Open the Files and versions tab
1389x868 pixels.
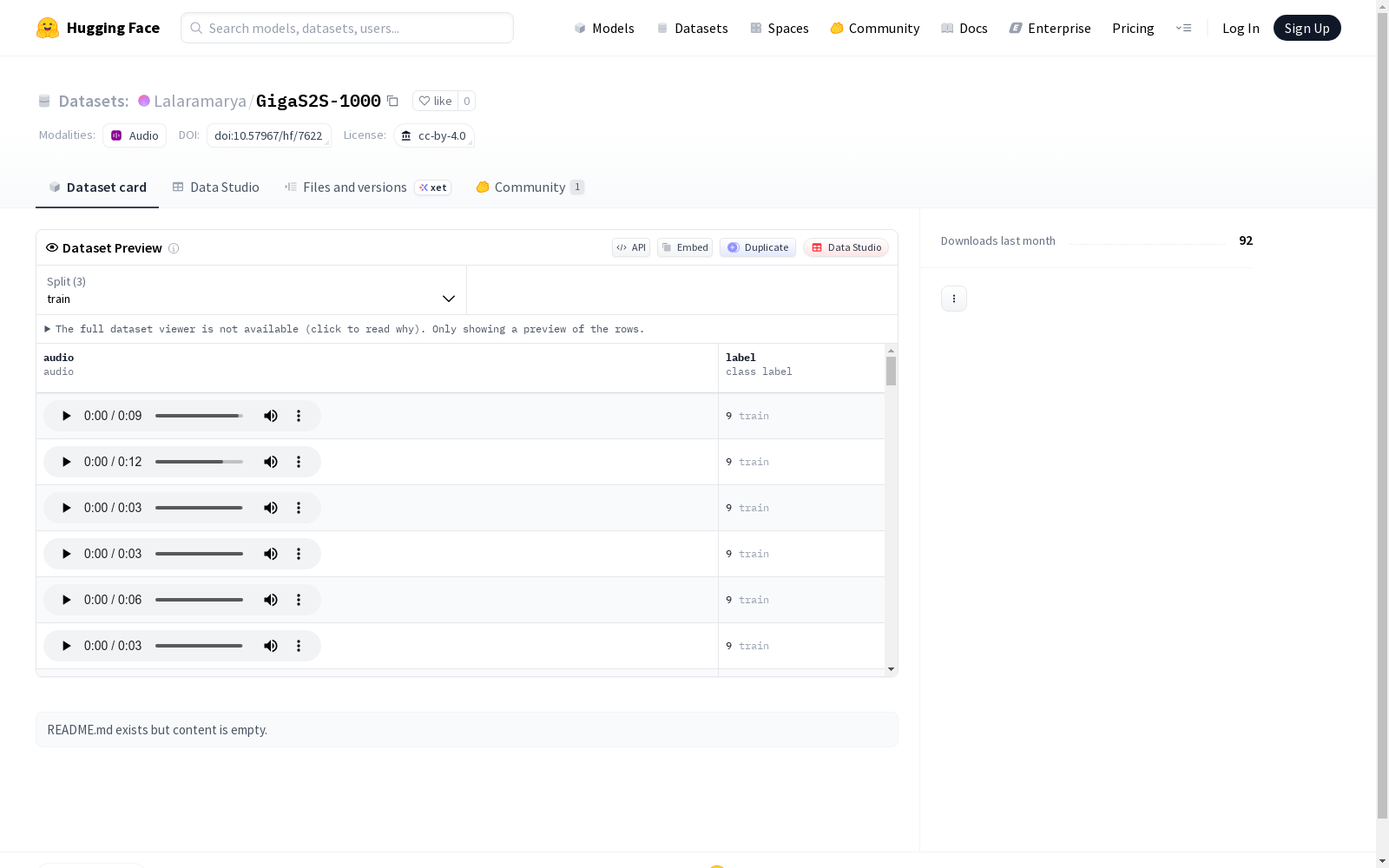click(x=367, y=187)
